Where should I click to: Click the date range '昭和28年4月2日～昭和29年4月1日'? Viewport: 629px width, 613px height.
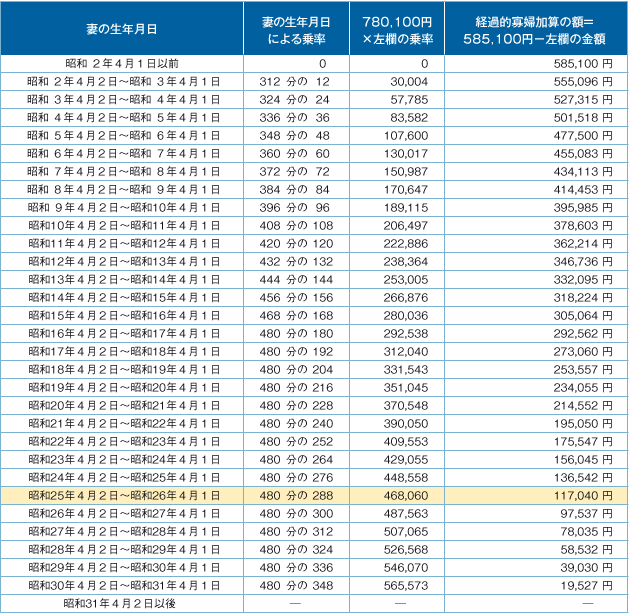(x=124, y=550)
